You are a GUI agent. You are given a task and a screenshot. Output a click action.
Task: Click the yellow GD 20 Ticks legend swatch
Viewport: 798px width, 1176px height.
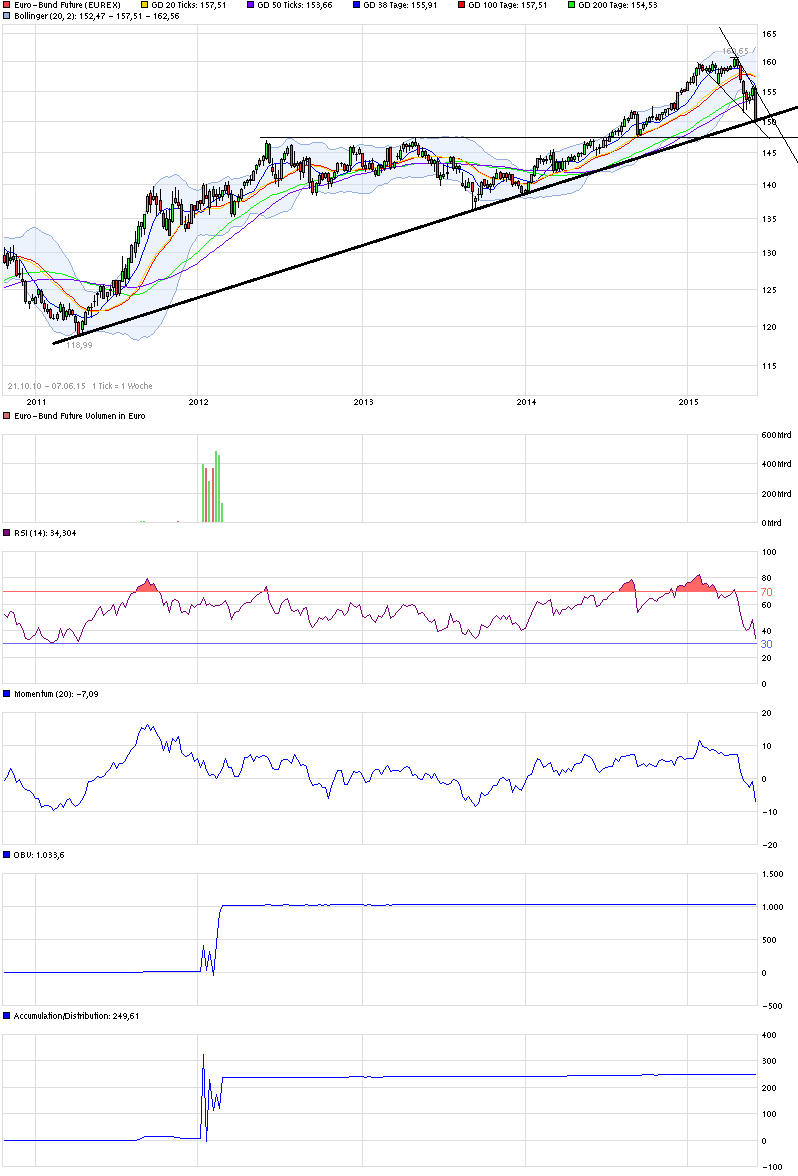click(145, 5)
